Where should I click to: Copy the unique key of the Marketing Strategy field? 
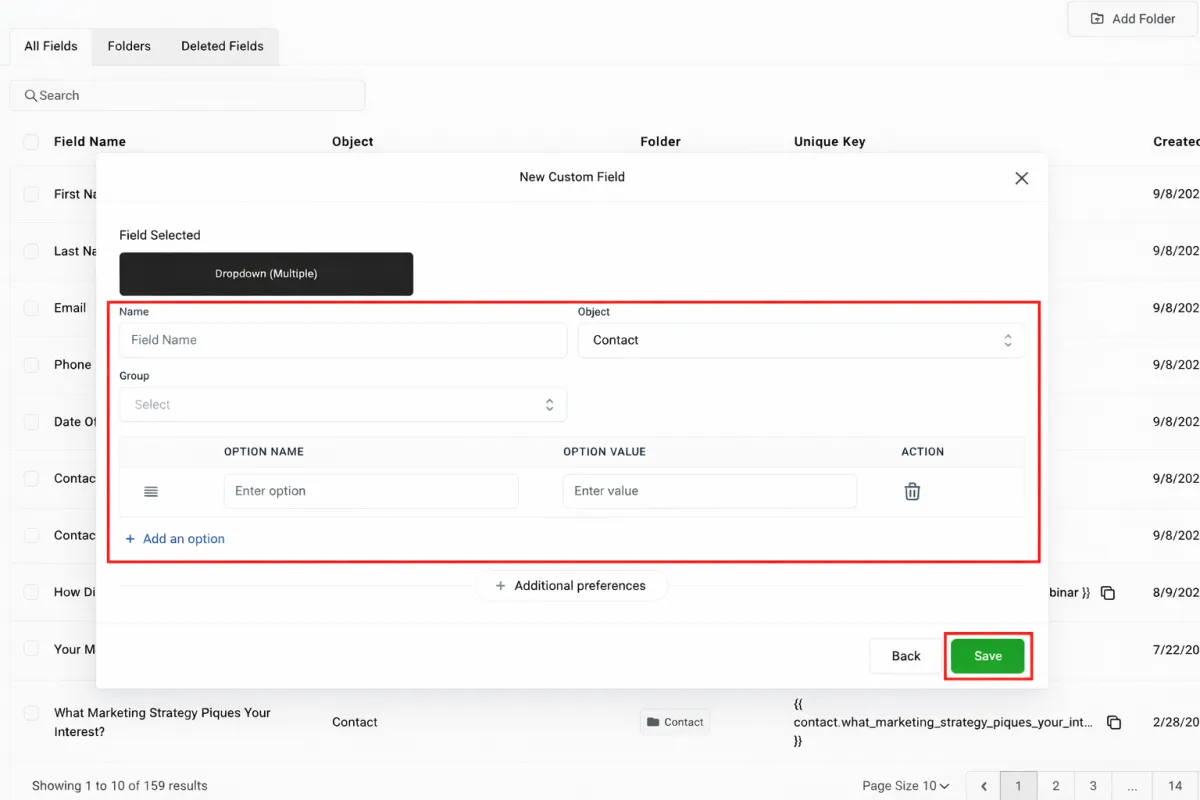[1113, 722]
